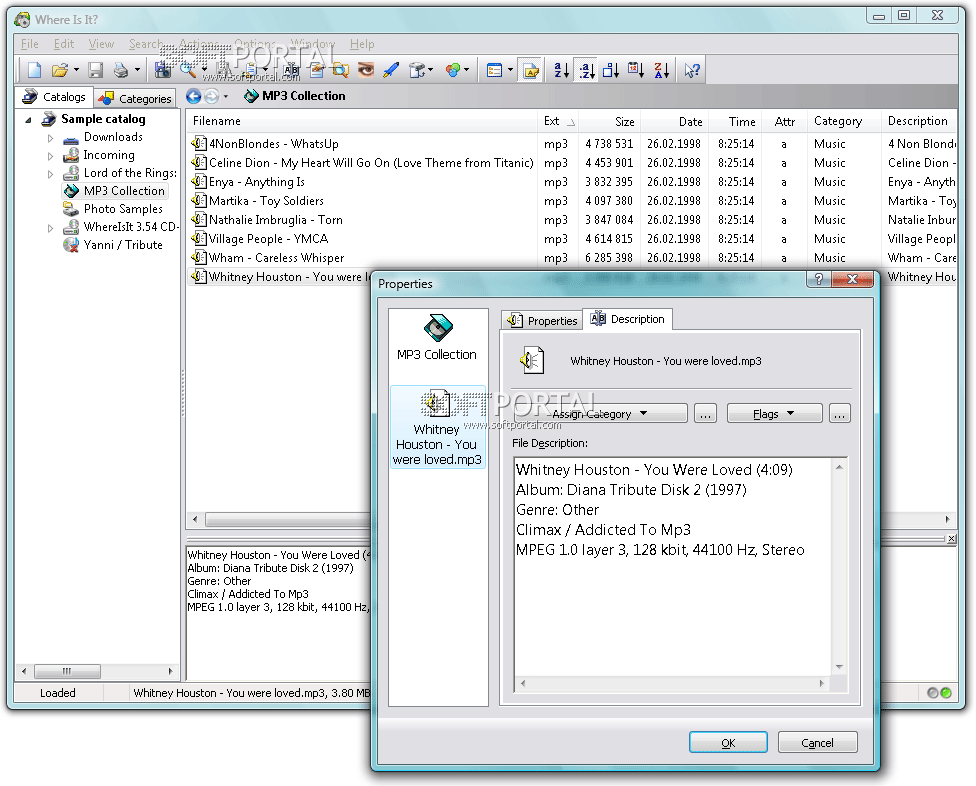Image resolution: width=976 pixels, height=786 pixels.
Task: Select the Enya - Anything Is file row
Action: (x=571, y=182)
